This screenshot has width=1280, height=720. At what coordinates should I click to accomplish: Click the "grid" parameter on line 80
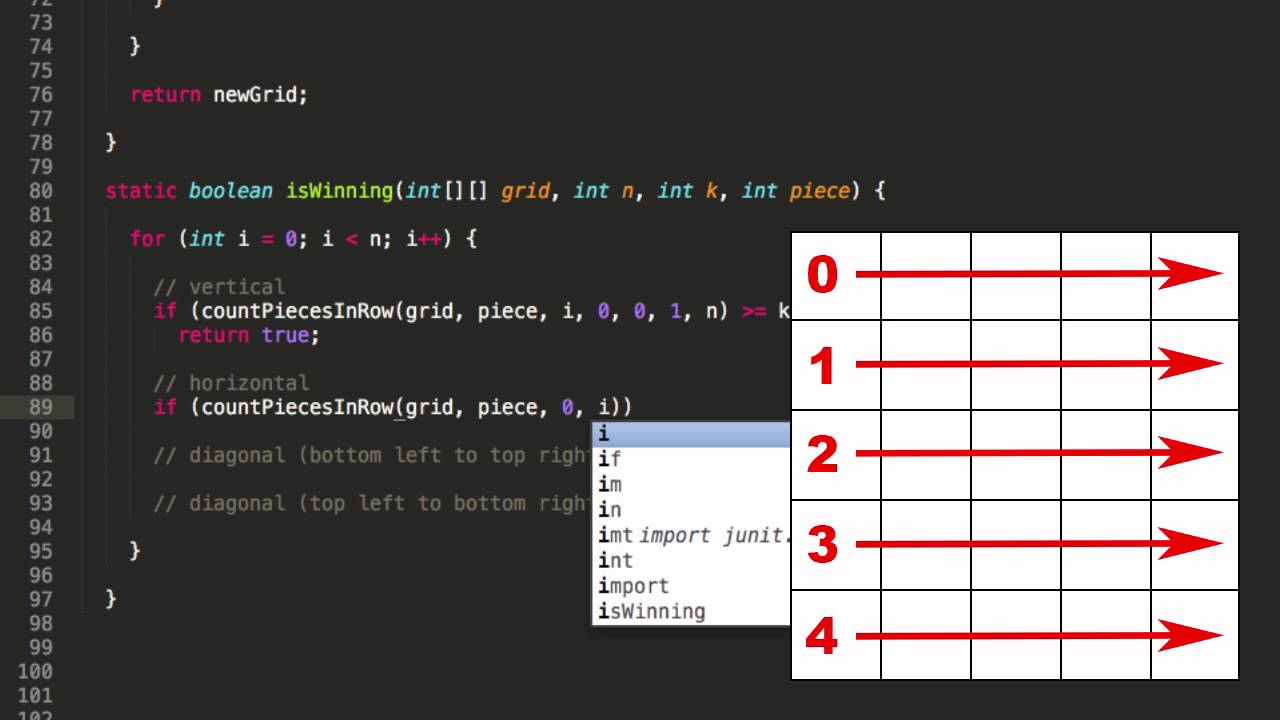click(526, 191)
